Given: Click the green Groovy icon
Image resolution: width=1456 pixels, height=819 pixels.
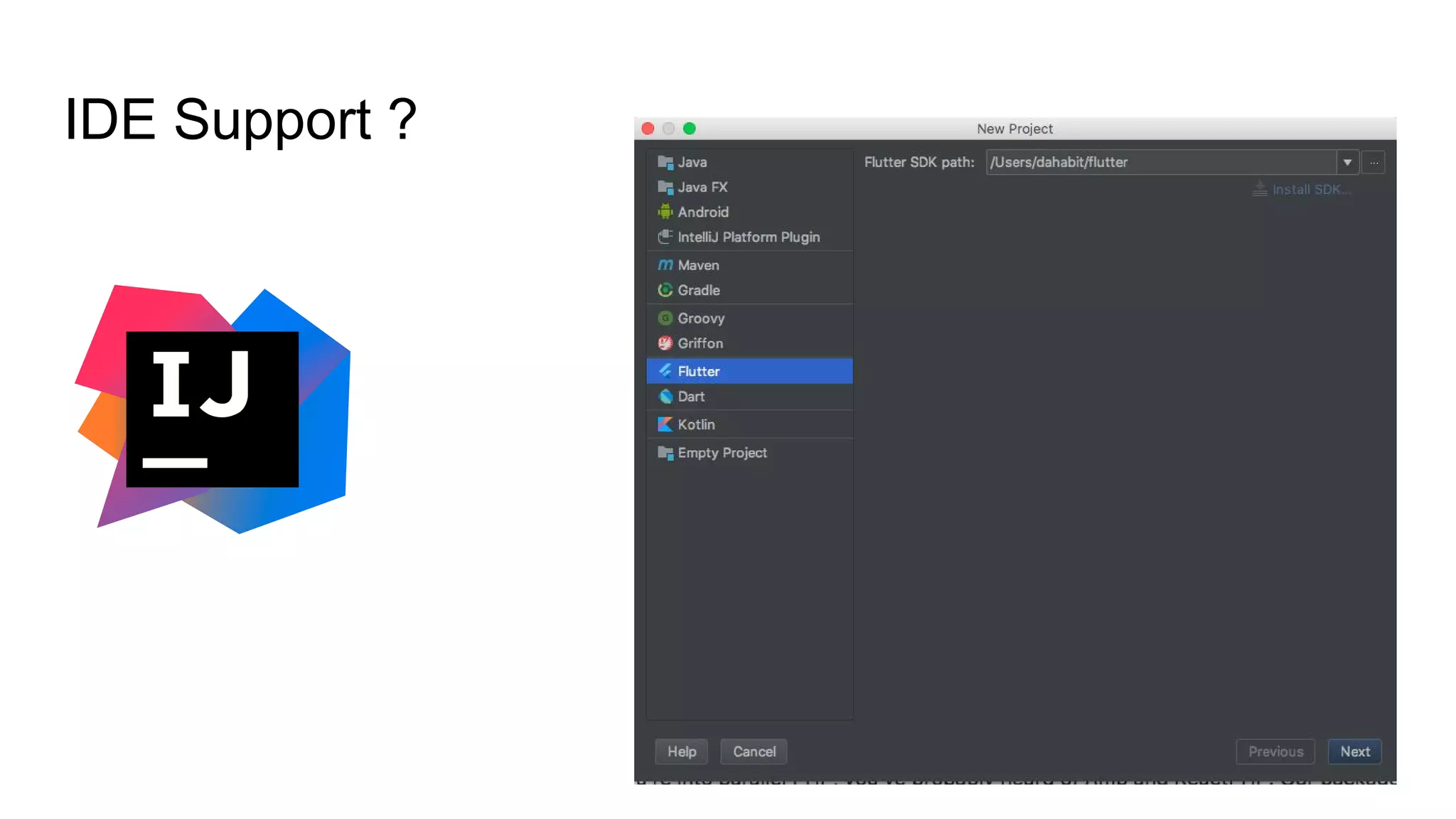Looking at the screenshot, I should [665, 318].
